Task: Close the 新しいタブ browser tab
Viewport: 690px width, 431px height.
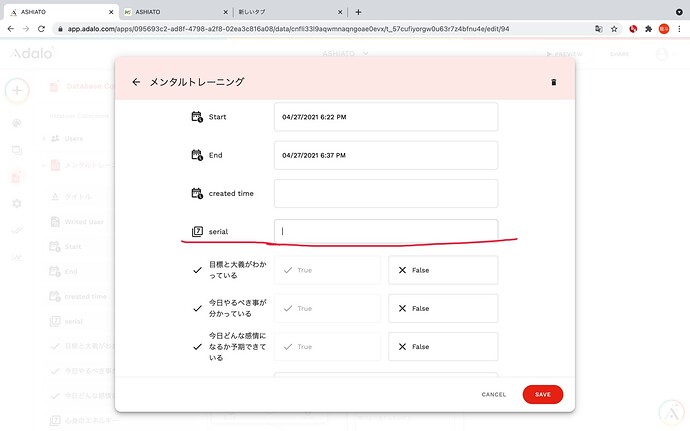Action: coord(340,12)
